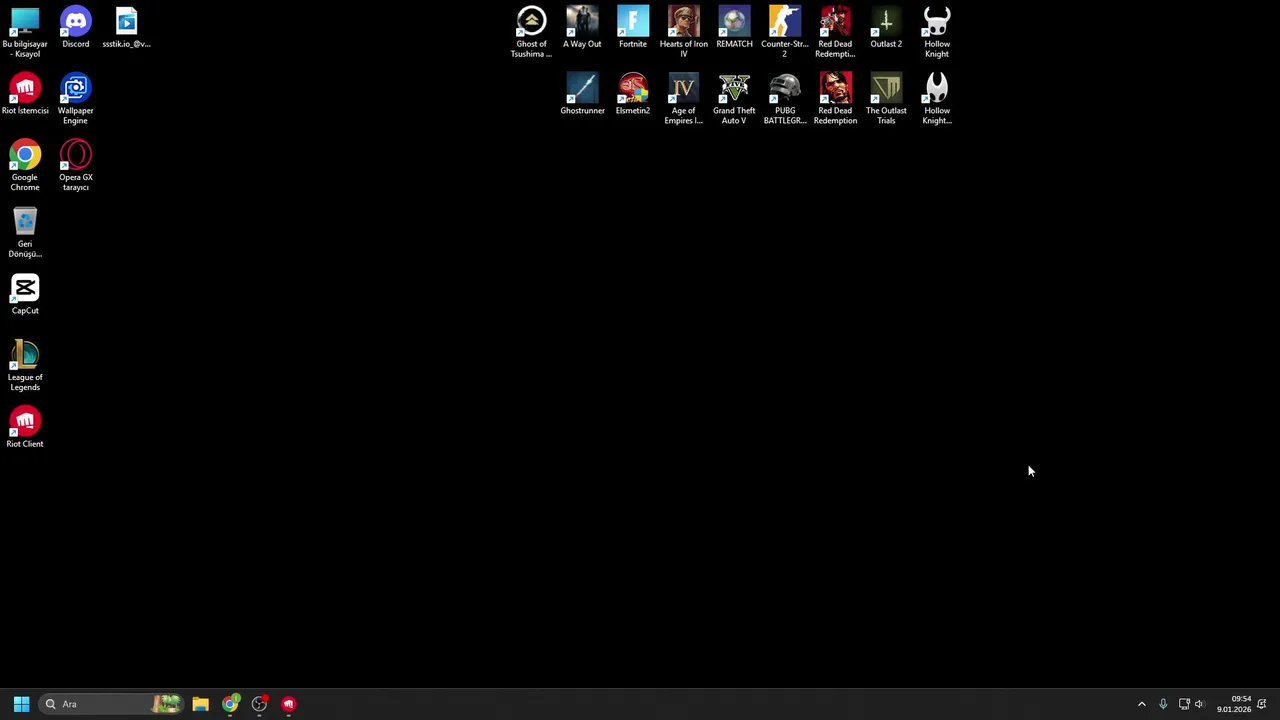Switch to Riot Client in taskbar
The image size is (1280, 720).
click(289, 704)
